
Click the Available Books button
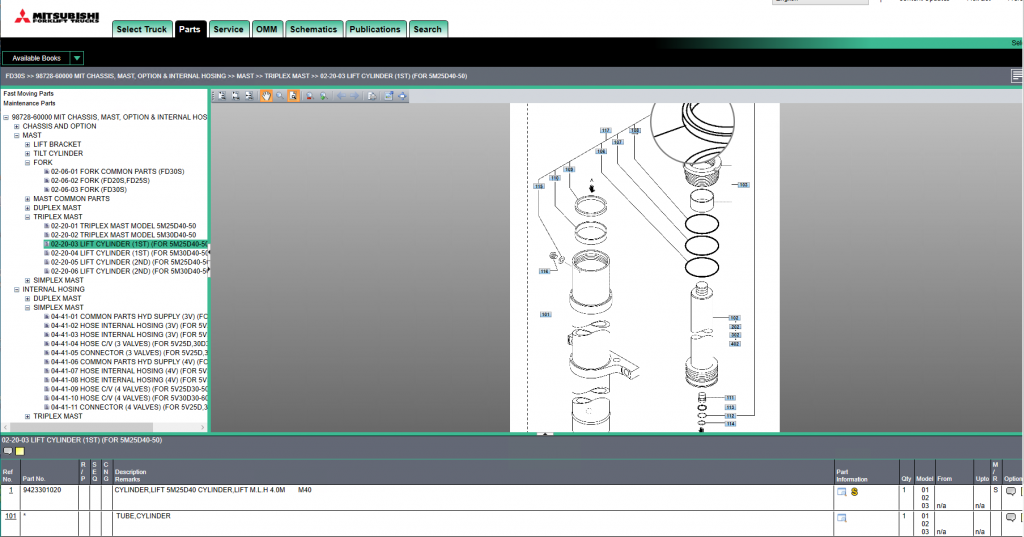(x=36, y=58)
